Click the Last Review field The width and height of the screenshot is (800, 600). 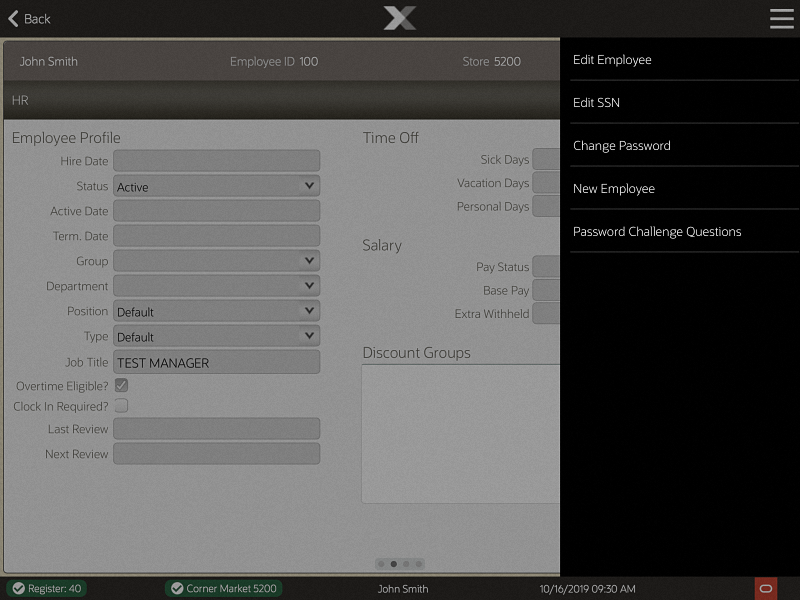216,429
